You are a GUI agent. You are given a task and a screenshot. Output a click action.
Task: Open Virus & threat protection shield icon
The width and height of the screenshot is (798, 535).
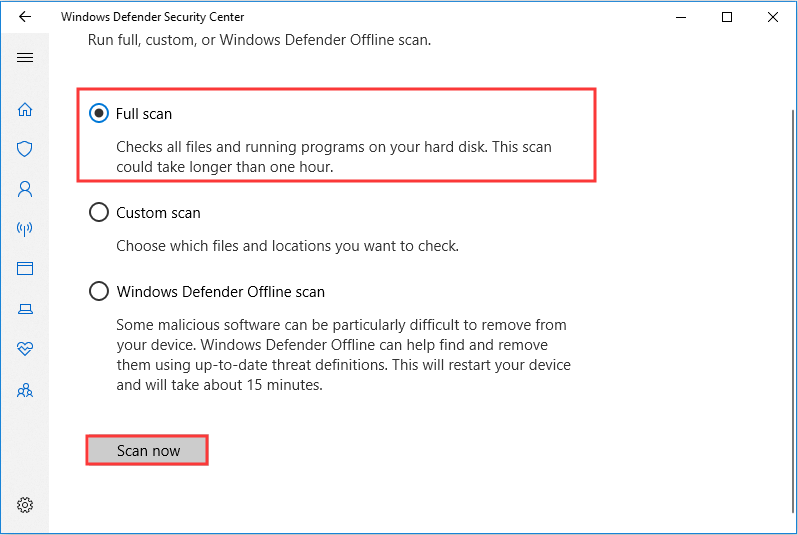pyautogui.click(x=25, y=149)
